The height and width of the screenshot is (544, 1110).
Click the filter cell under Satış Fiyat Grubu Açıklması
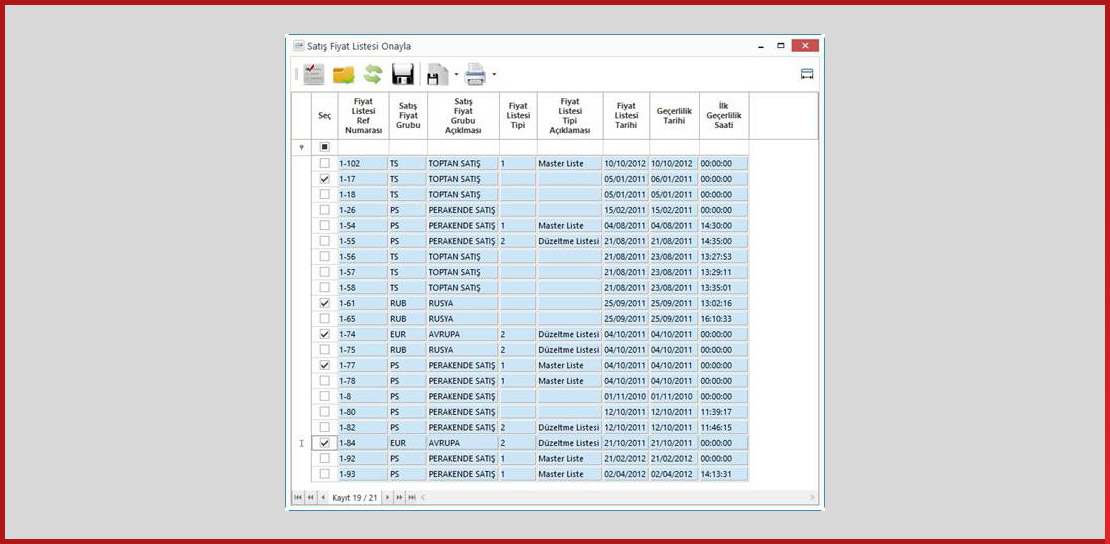(x=463, y=147)
